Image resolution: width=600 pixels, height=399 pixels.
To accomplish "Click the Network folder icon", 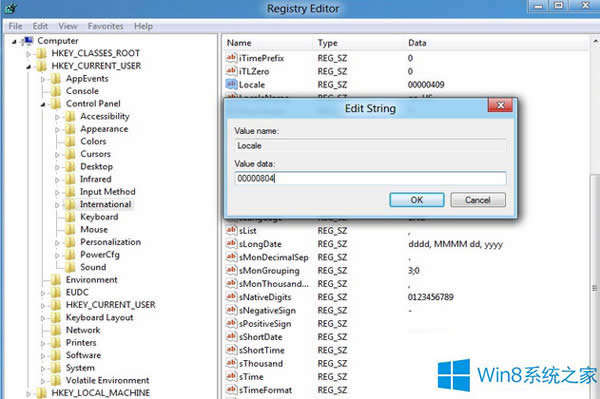I will pos(56,330).
